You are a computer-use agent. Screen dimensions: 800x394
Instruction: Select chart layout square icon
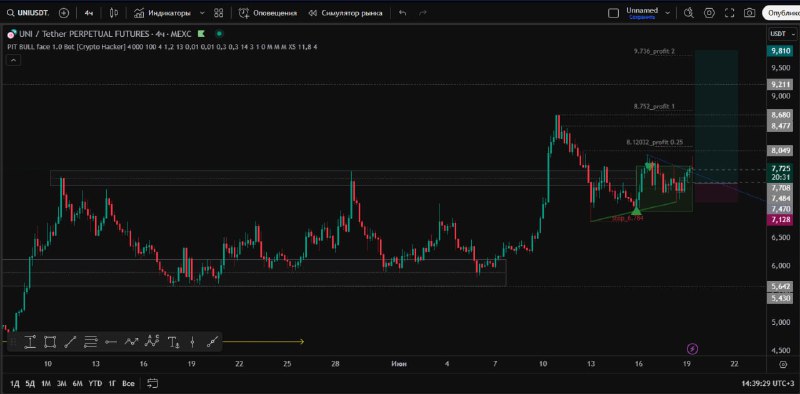[x=614, y=13]
